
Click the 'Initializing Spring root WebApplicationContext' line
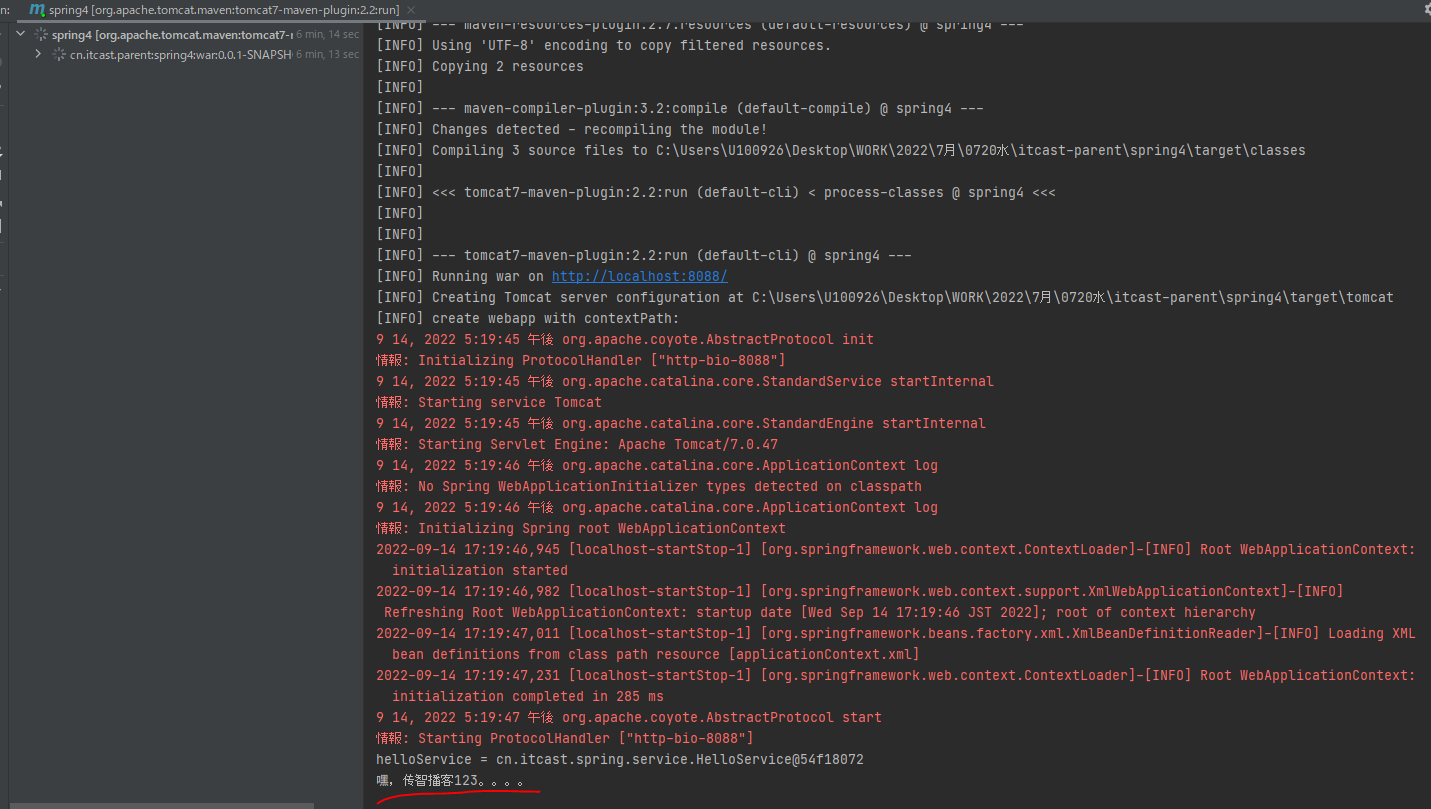point(580,528)
